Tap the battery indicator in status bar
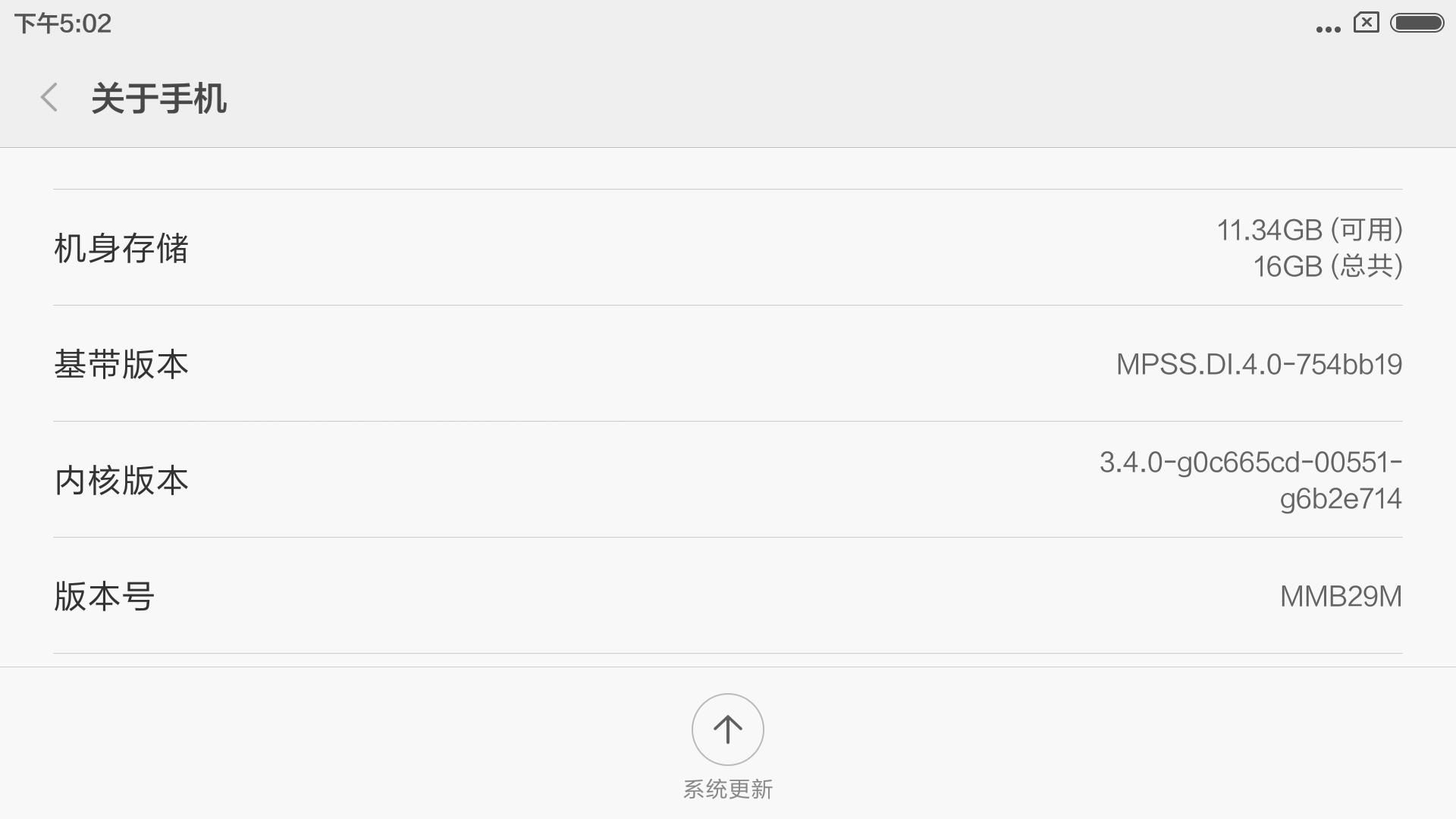The image size is (1456, 819). (x=1417, y=24)
